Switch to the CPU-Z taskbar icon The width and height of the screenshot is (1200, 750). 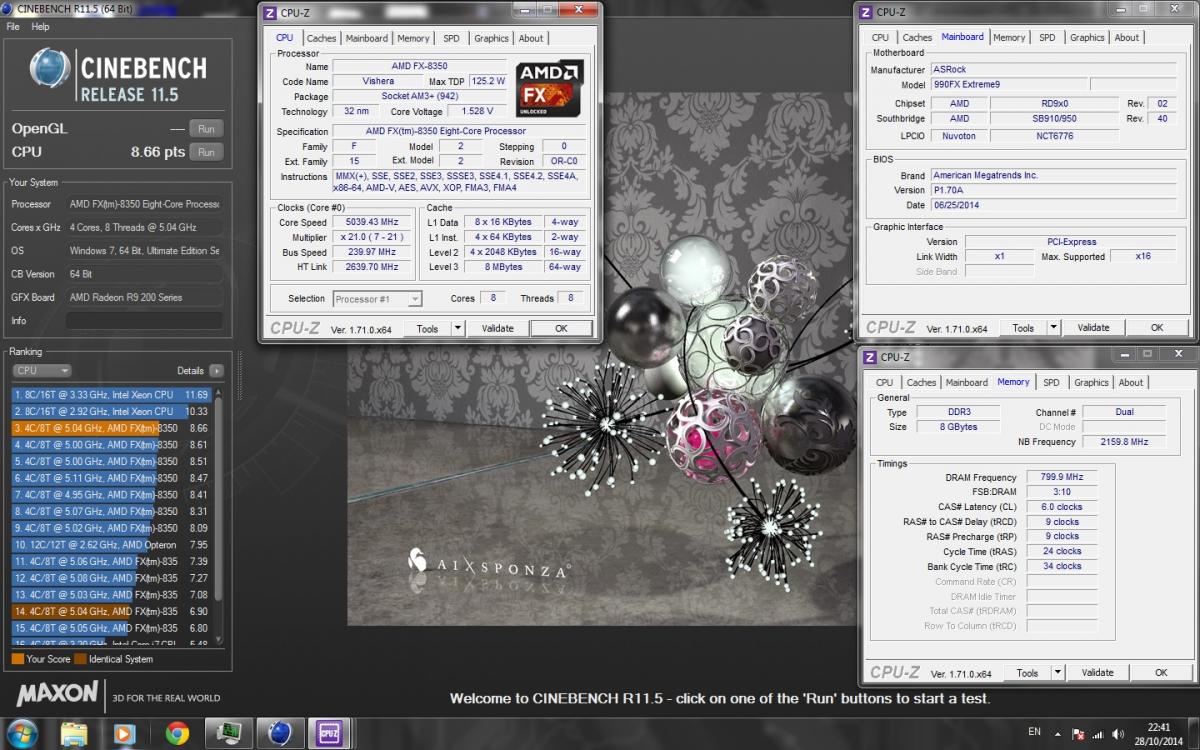330,733
